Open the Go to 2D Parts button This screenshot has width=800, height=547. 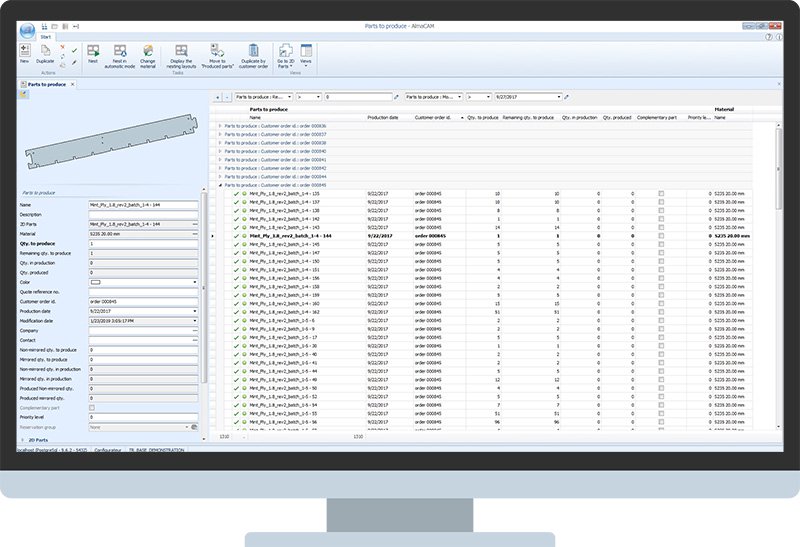point(285,54)
